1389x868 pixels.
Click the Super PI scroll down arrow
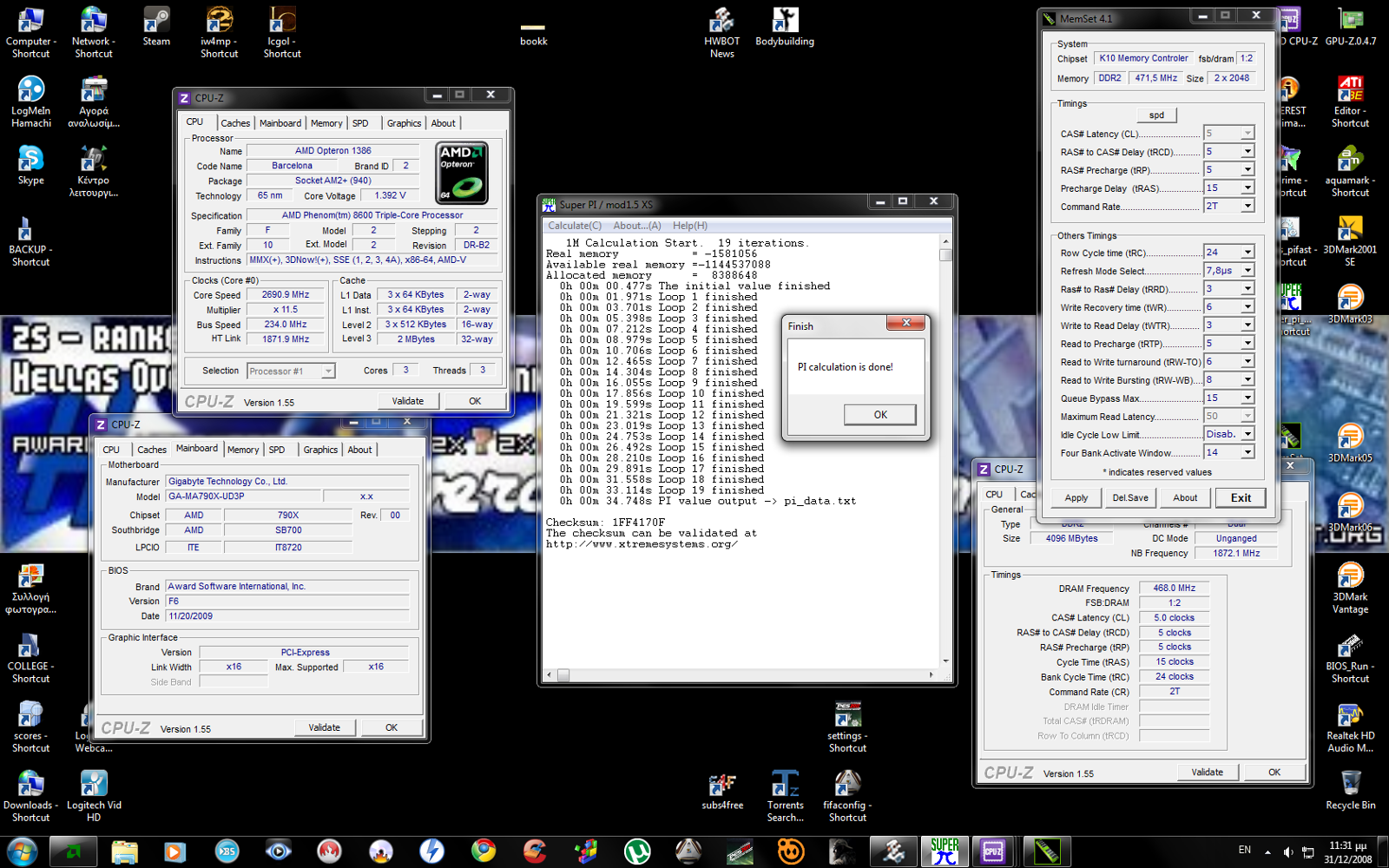coord(945,661)
